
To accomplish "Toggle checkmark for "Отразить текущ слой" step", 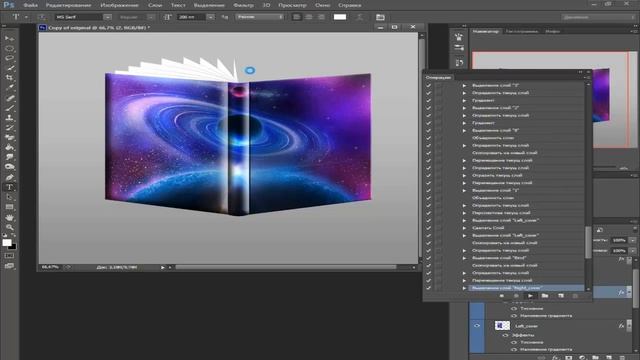I will [429, 175].
